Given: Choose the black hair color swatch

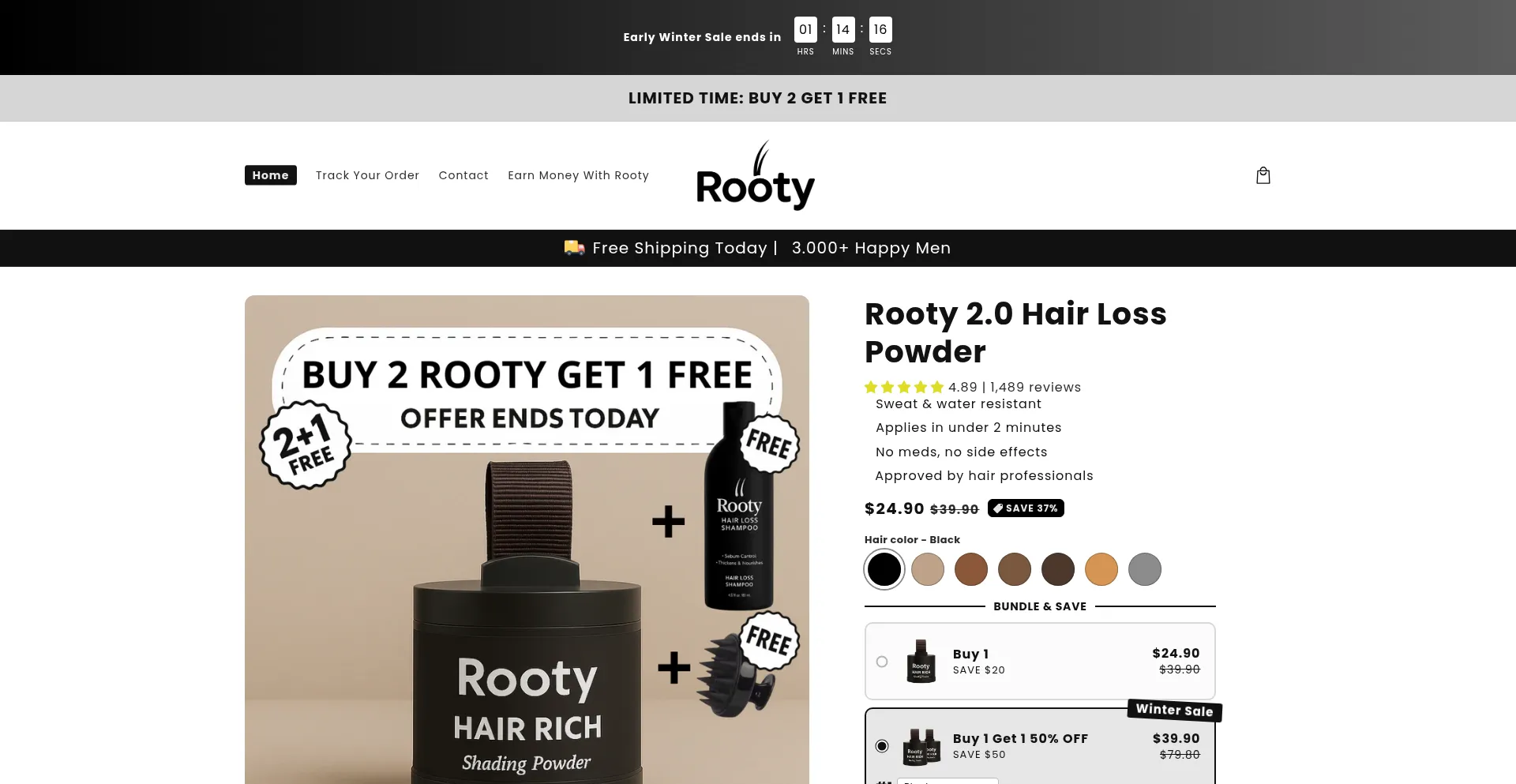Looking at the screenshot, I should pyautogui.click(x=884, y=569).
